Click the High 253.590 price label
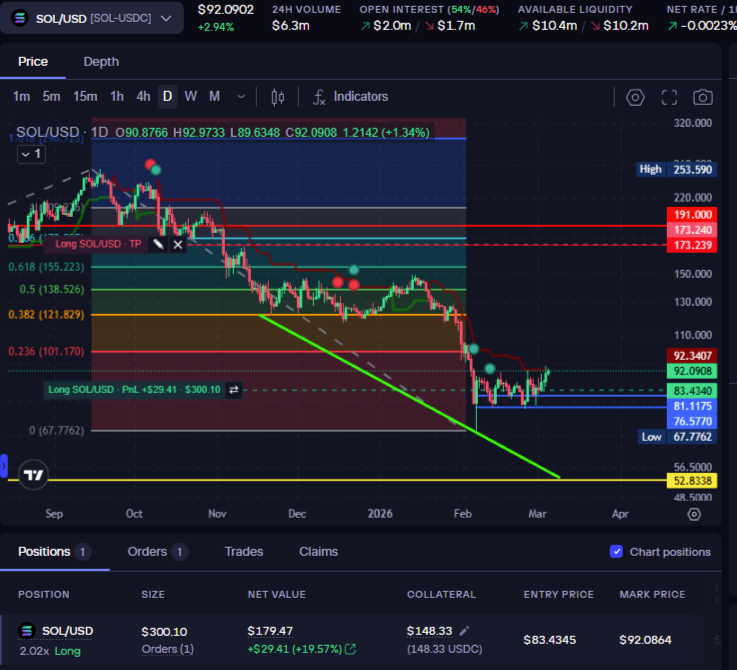The width and height of the screenshot is (737, 670). click(677, 169)
